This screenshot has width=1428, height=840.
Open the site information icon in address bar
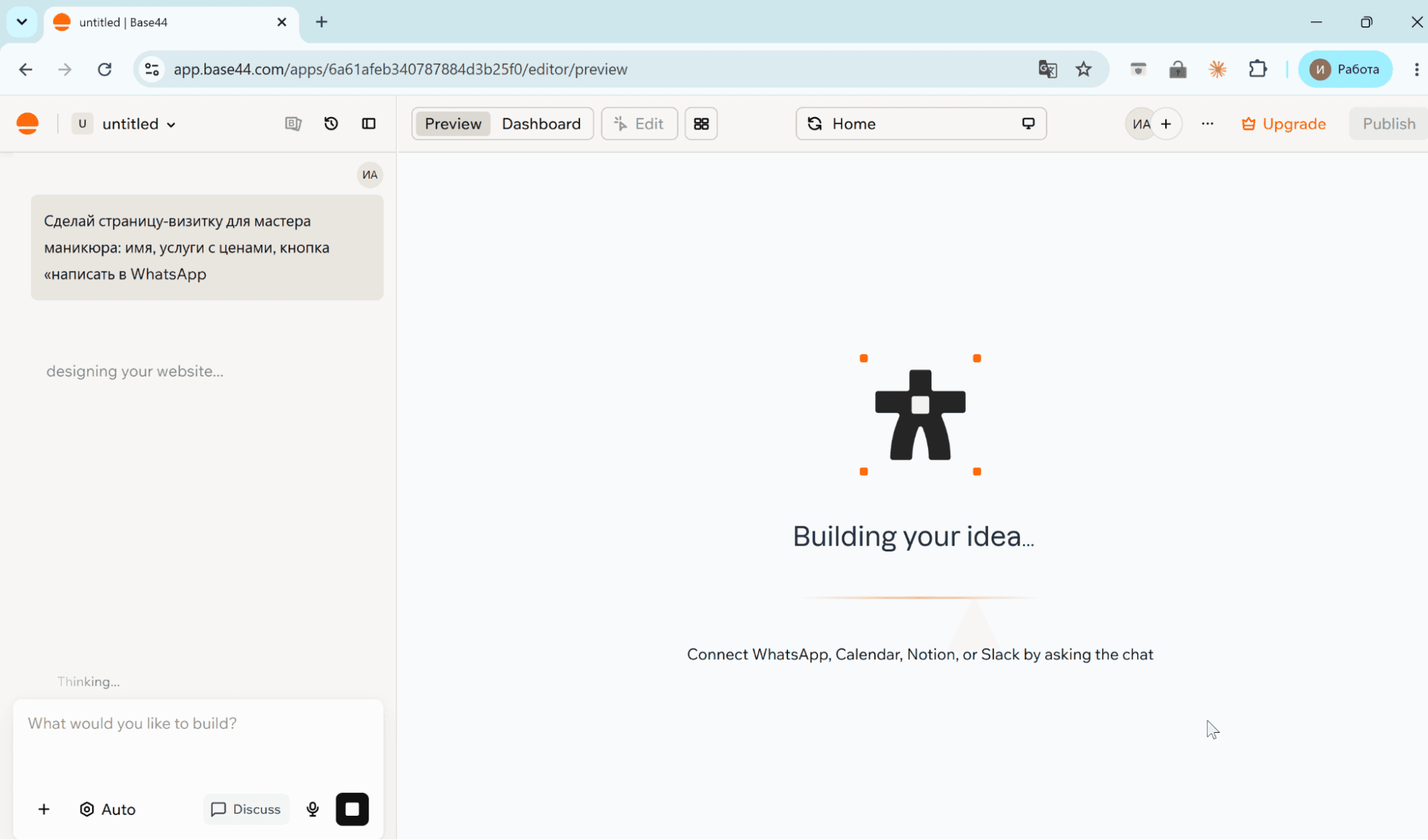(151, 69)
